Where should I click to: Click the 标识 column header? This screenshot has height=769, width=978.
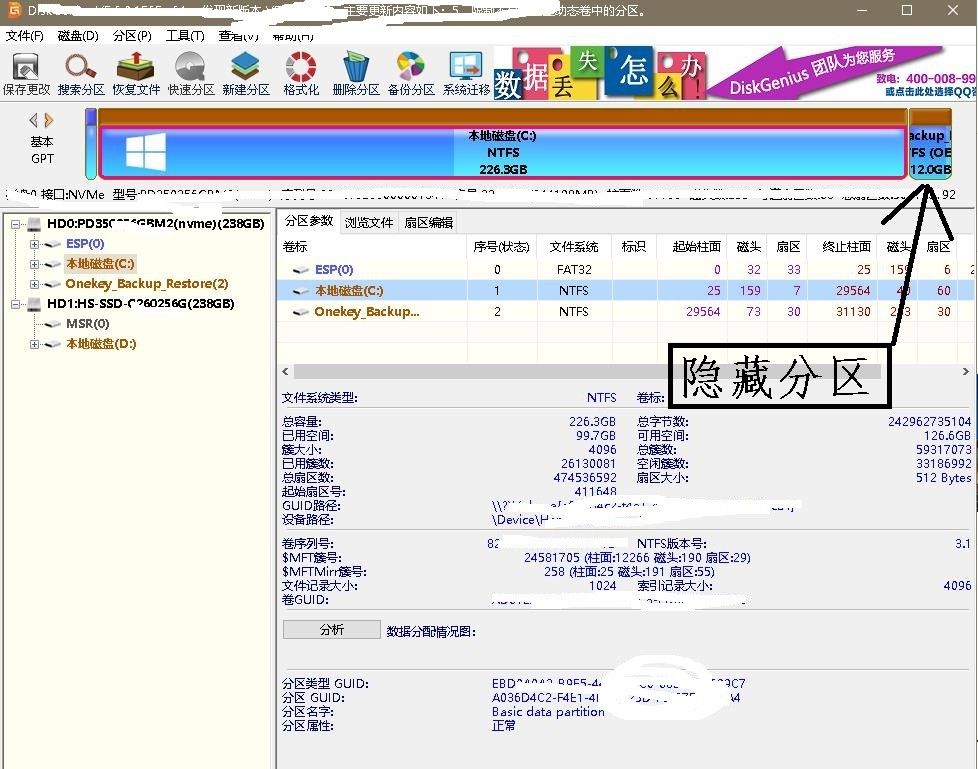(x=634, y=247)
